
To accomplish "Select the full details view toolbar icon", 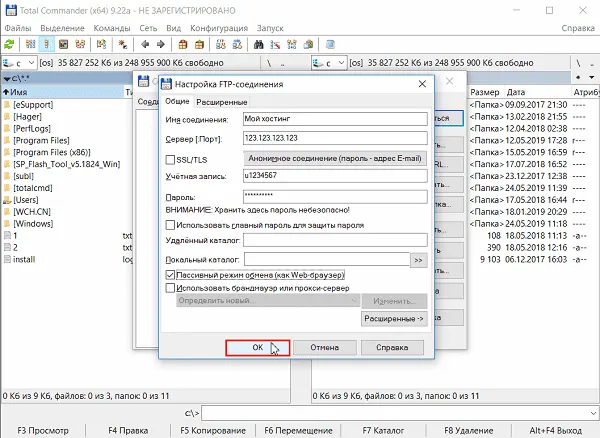I will pos(47,44).
